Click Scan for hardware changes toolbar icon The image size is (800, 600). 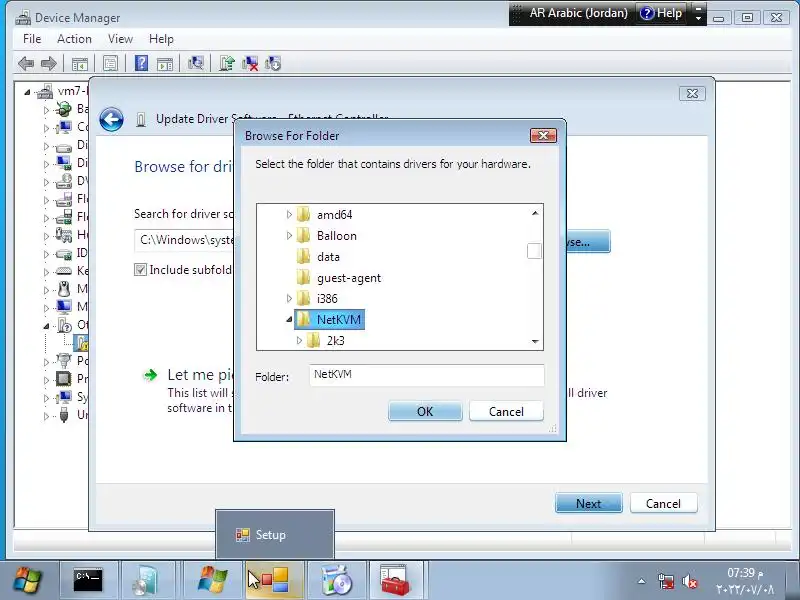[x=195, y=63]
